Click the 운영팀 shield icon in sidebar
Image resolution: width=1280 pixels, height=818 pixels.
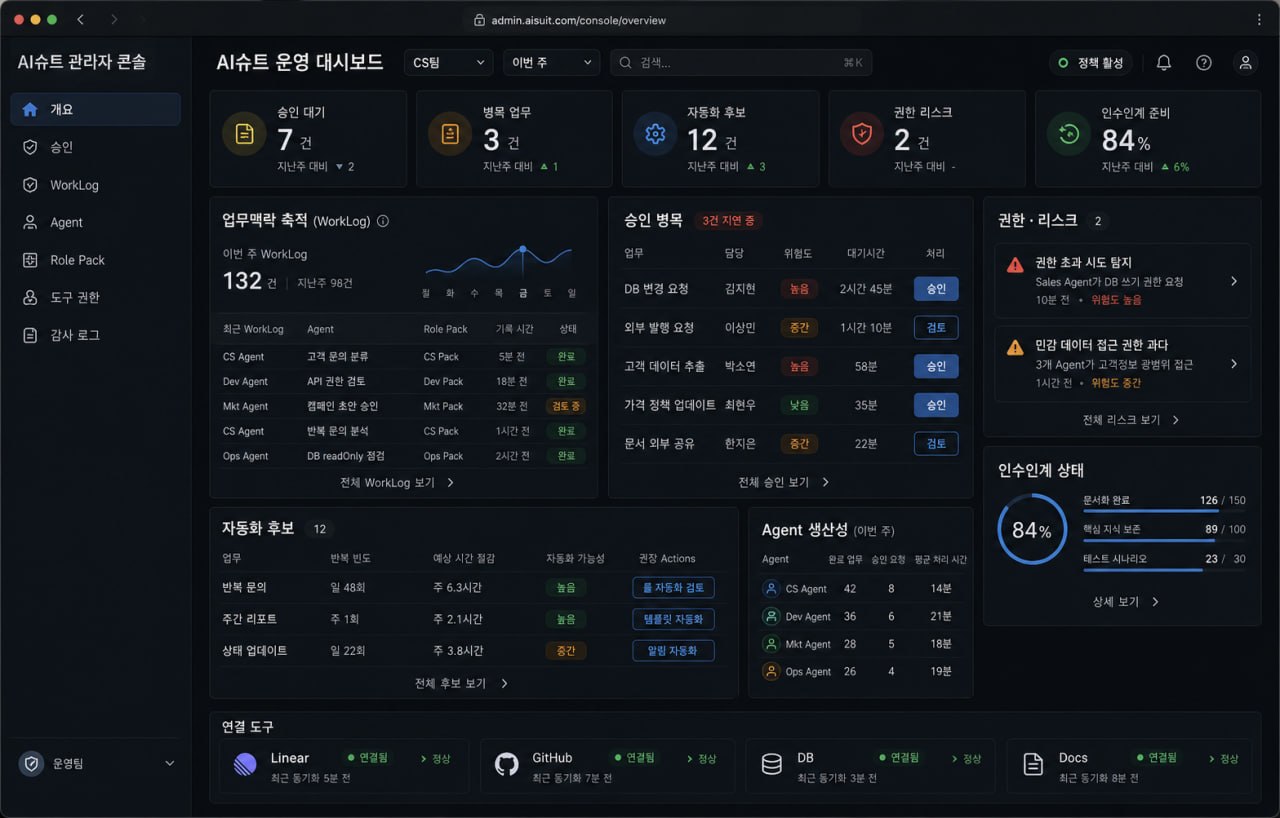point(32,763)
